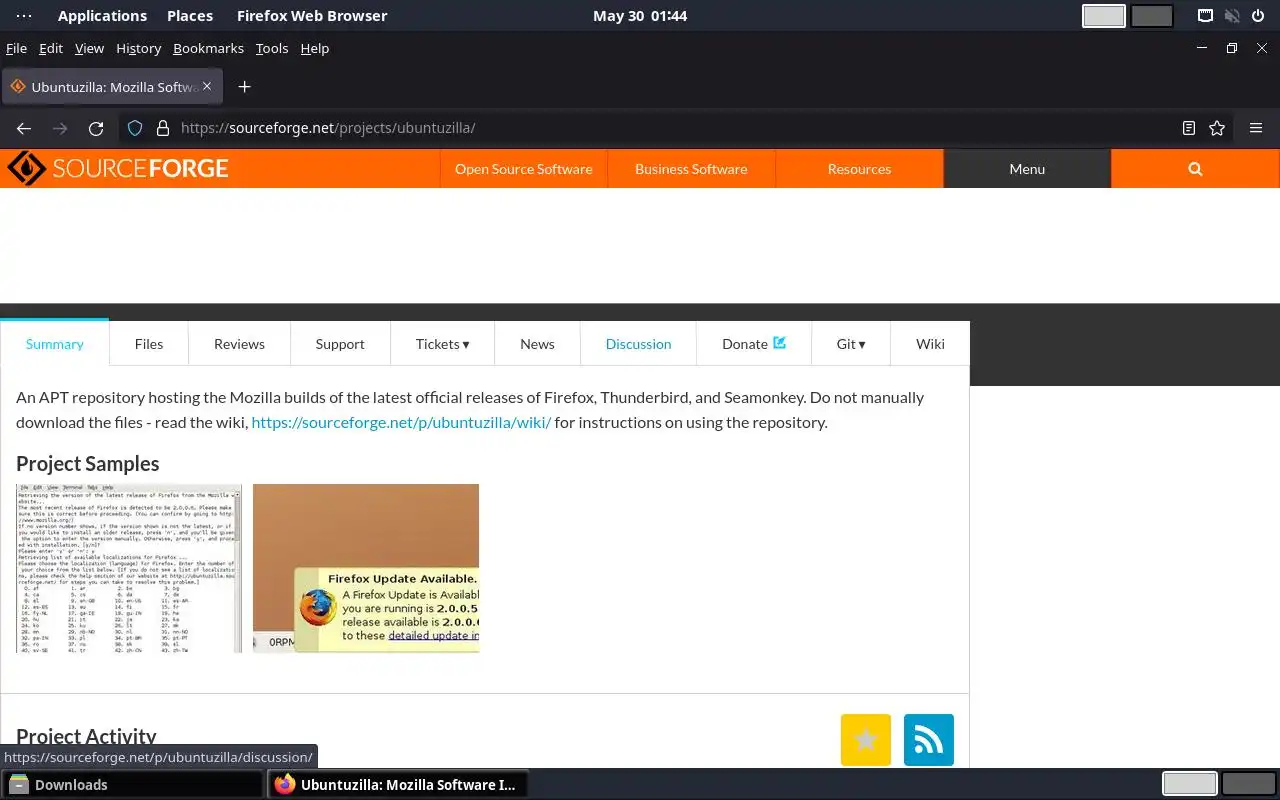This screenshot has height=800, width=1280.
Task: Click the edit icon beside Donate
Action: 780,342
